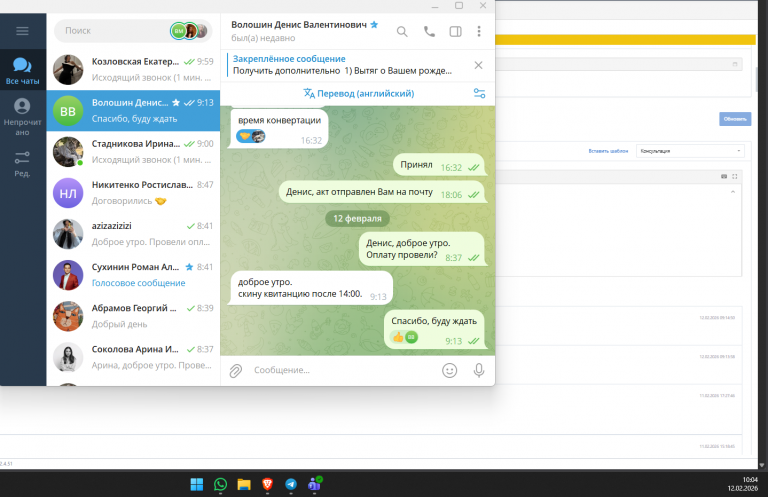
Task: Click the 'Вставить шаблон' link in background window
Action: tap(608, 151)
